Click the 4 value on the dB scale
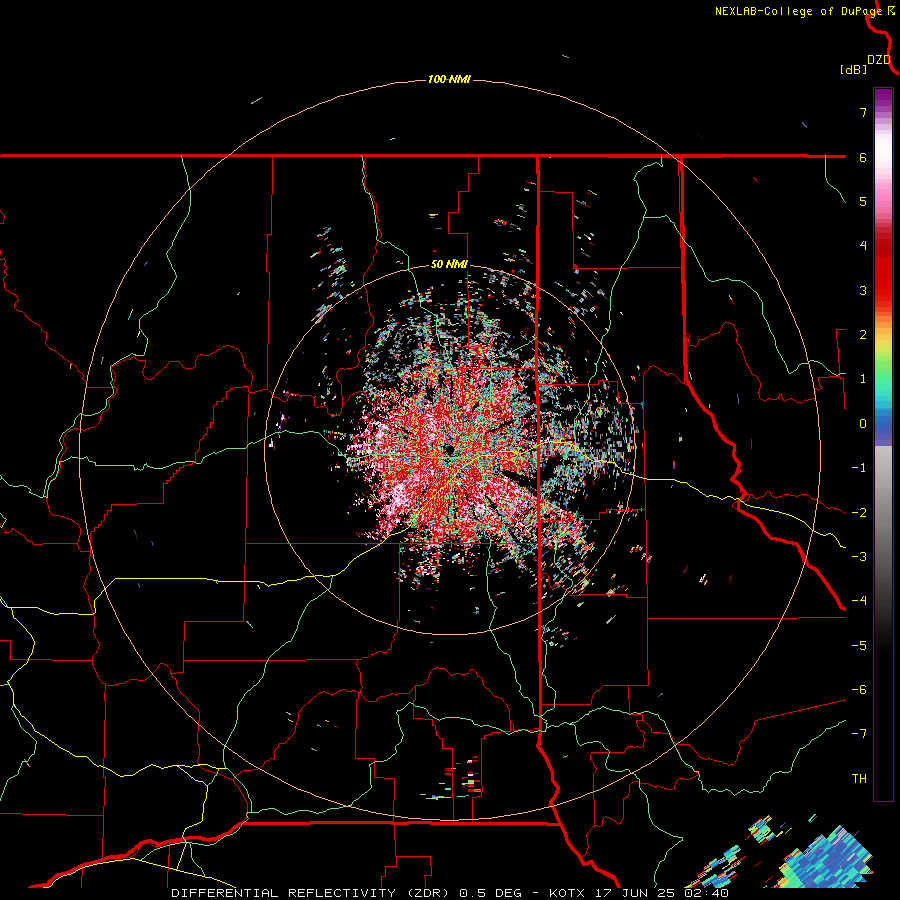Screen dimensions: 900x900 [863, 245]
